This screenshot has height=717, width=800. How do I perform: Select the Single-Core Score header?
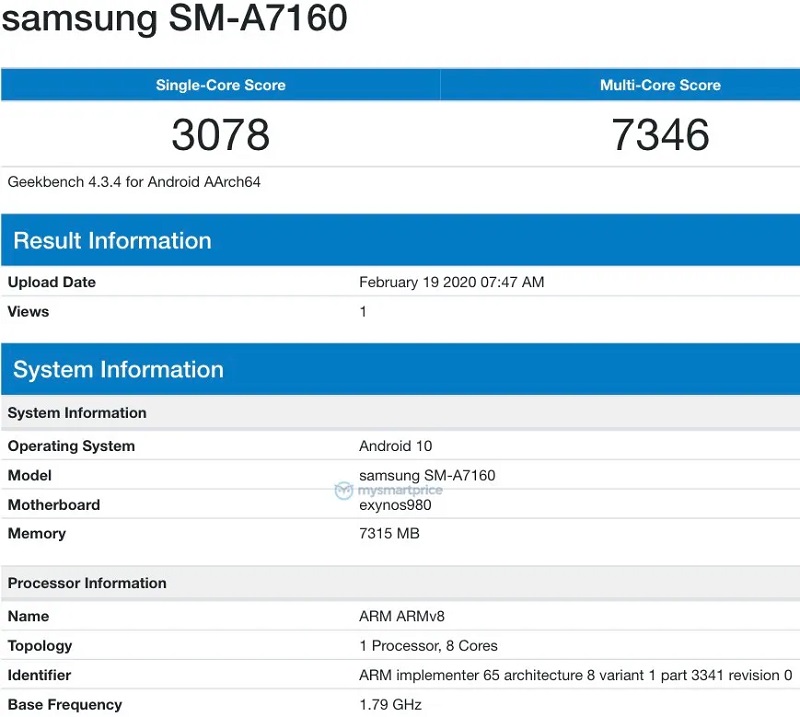point(220,85)
